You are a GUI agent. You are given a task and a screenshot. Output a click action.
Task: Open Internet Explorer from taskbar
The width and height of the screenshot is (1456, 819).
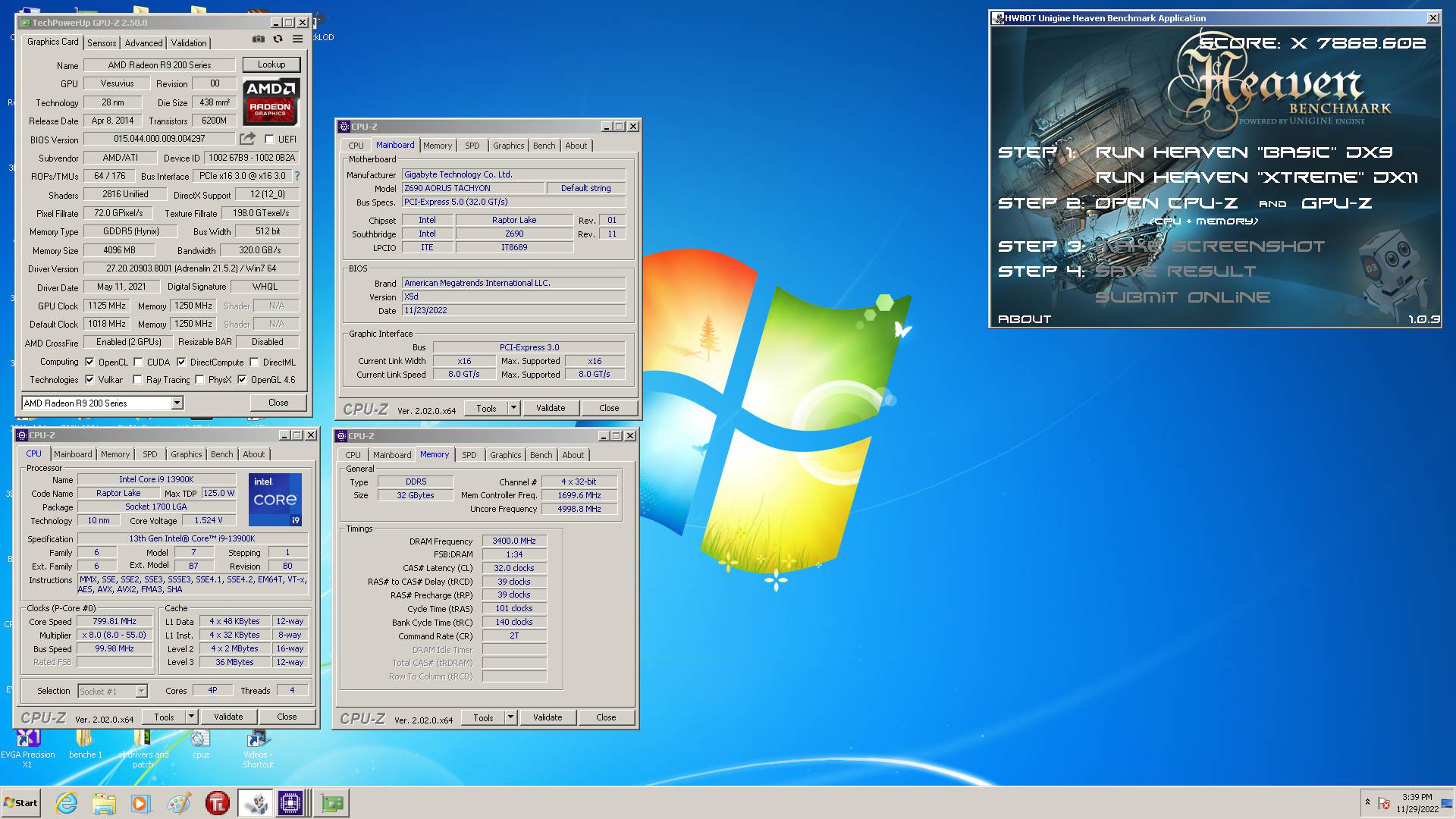coord(67,803)
